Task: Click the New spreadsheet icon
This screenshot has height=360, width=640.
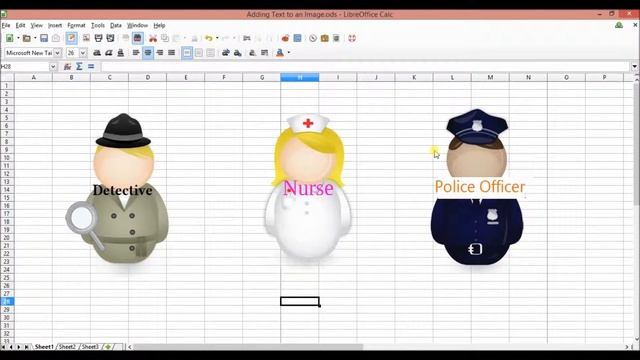Action: click(x=9, y=38)
